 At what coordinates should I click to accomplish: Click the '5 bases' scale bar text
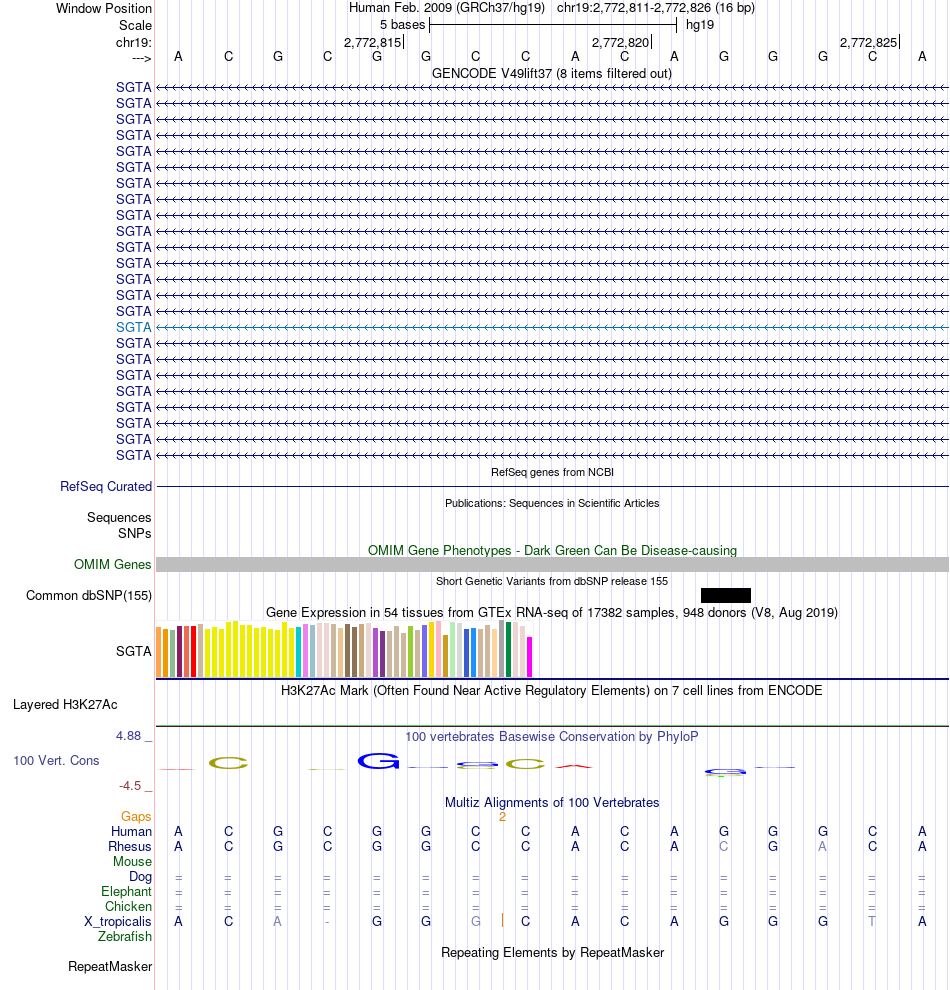coord(403,25)
